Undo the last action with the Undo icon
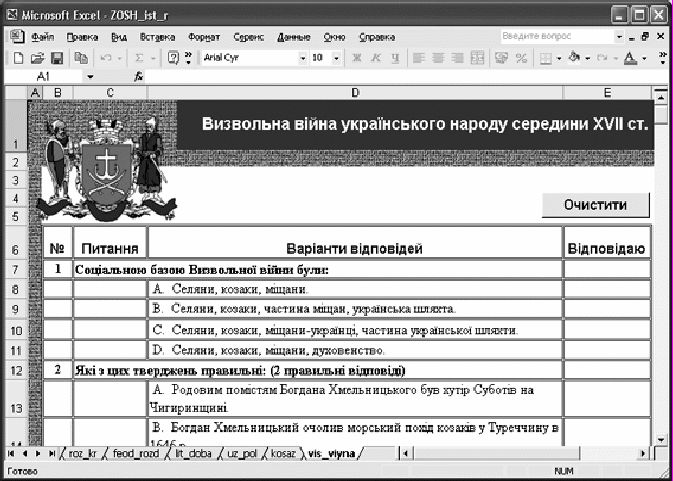This screenshot has height=481, width=673. click(106, 58)
